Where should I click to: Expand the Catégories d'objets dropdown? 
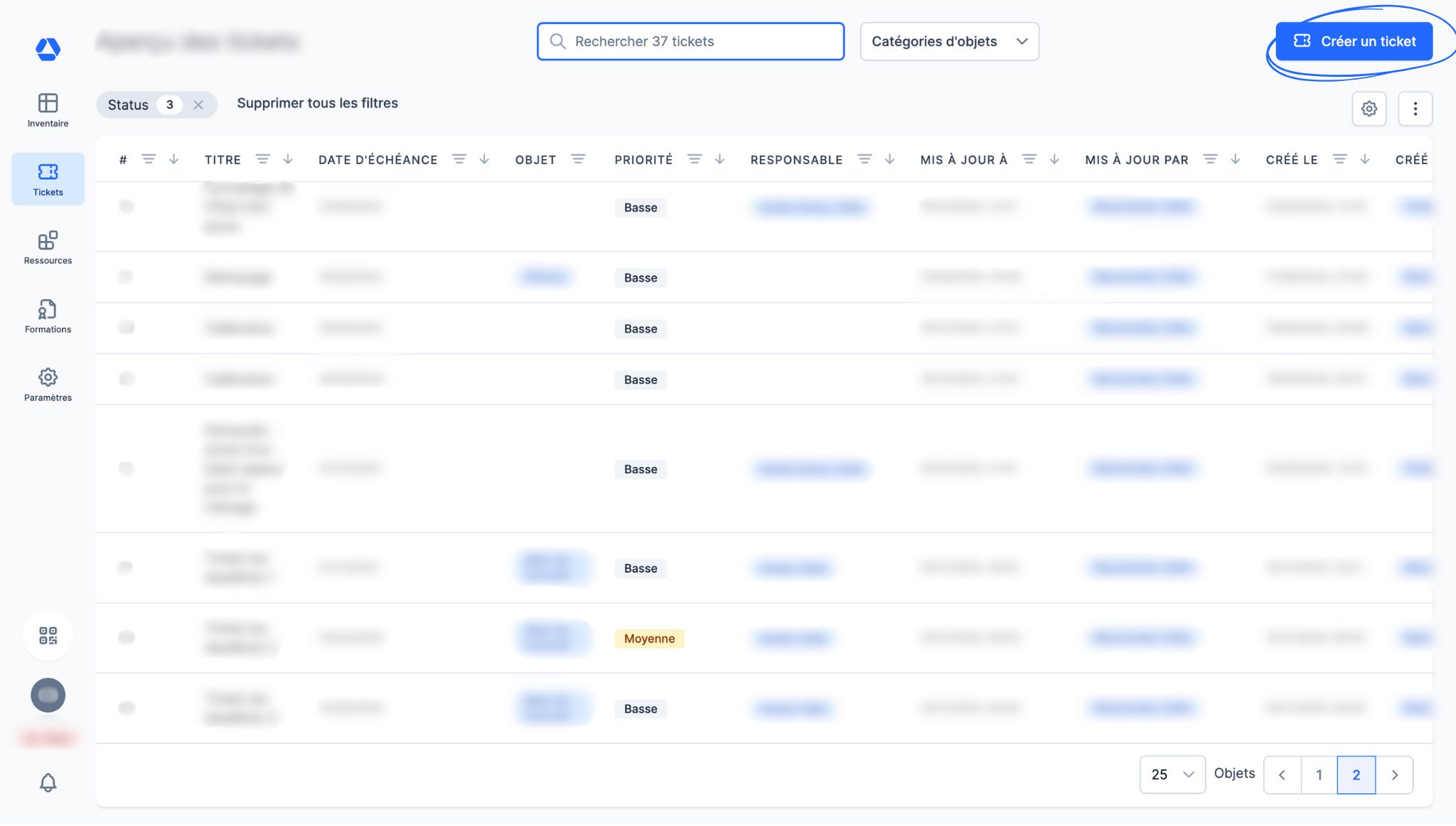[x=949, y=41]
